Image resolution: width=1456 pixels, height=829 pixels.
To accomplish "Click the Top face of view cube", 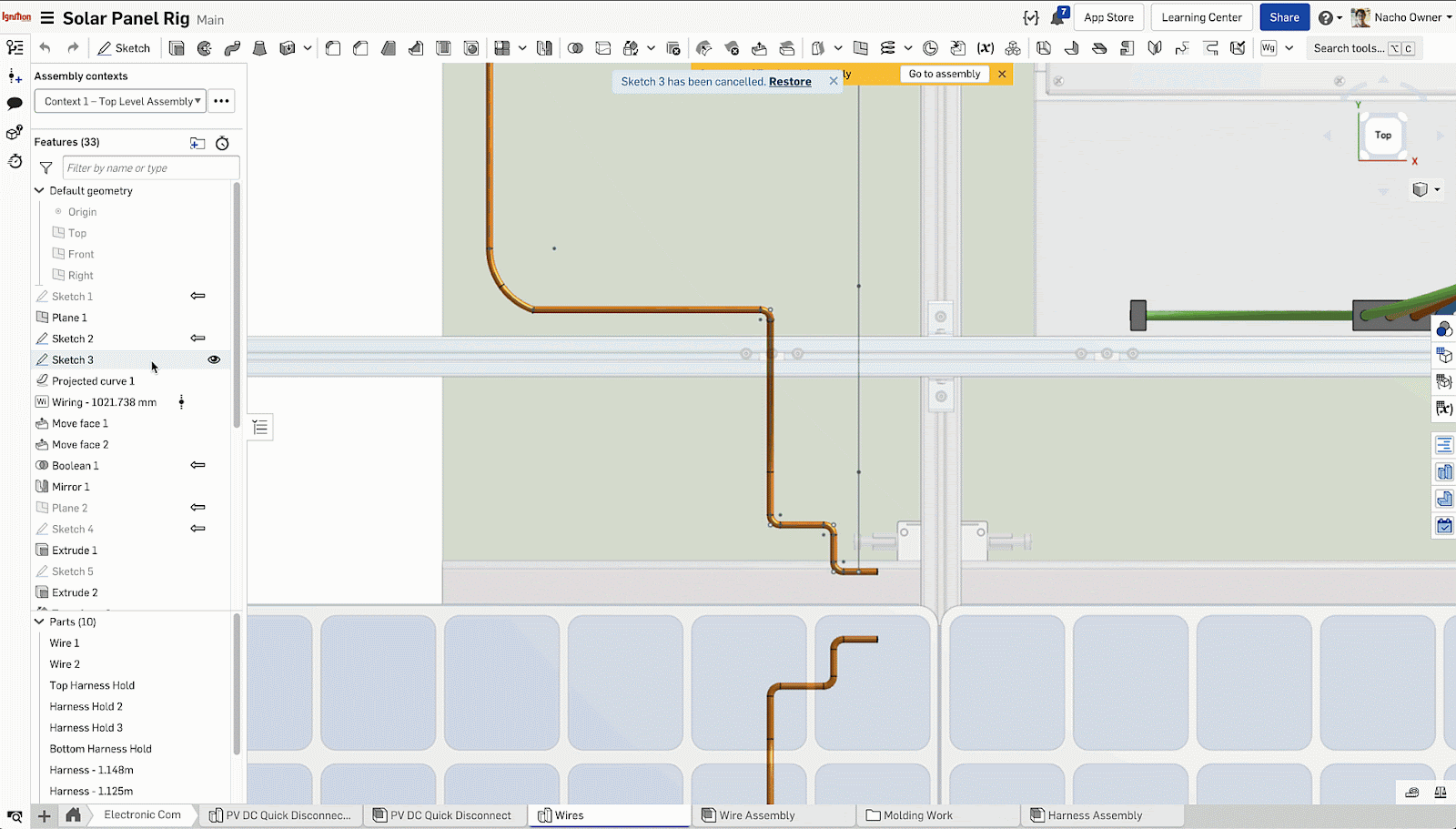I will point(1382,136).
